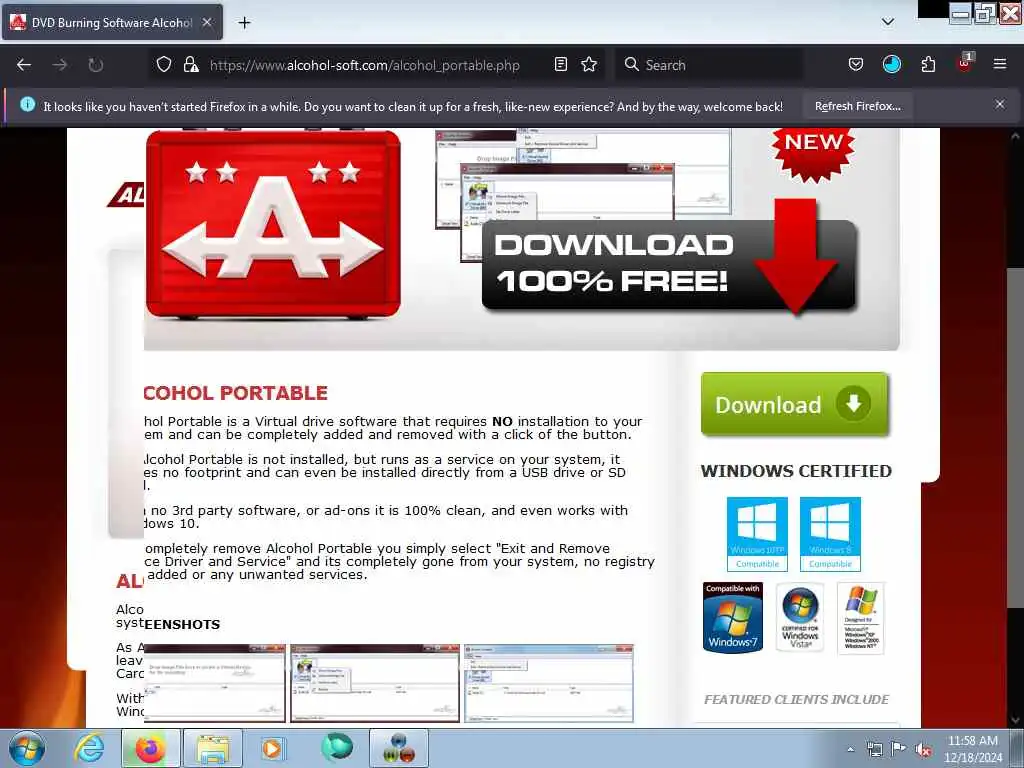List all tabs dropdown arrow
The height and width of the screenshot is (768, 1024).
click(x=888, y=22)
